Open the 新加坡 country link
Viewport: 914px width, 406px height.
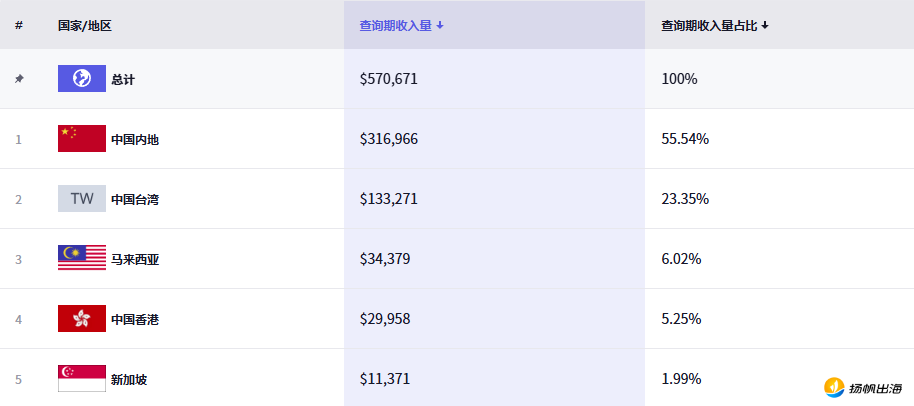[129, 379]
